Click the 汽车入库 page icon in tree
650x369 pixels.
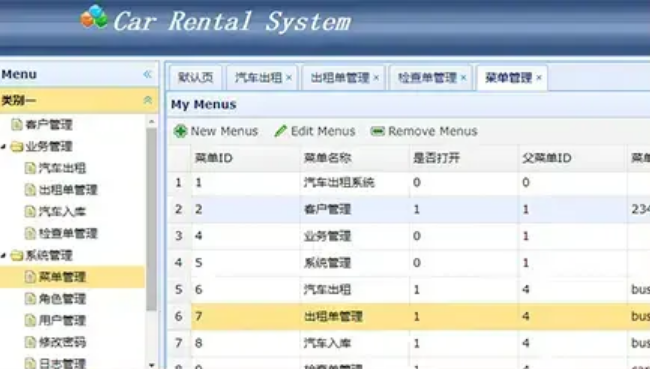(x=30, y=211)
